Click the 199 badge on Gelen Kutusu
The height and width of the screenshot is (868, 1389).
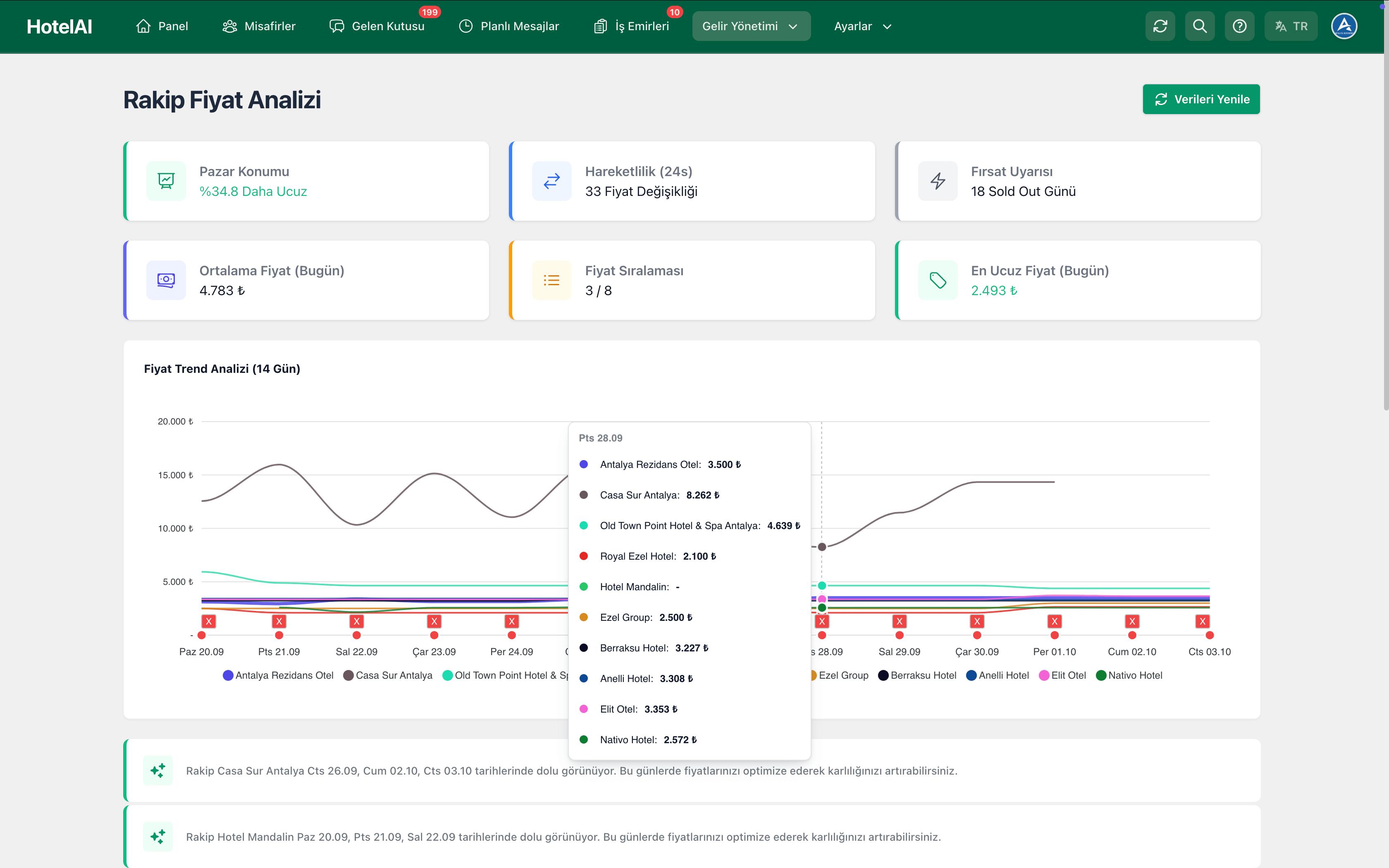(430, 12)
